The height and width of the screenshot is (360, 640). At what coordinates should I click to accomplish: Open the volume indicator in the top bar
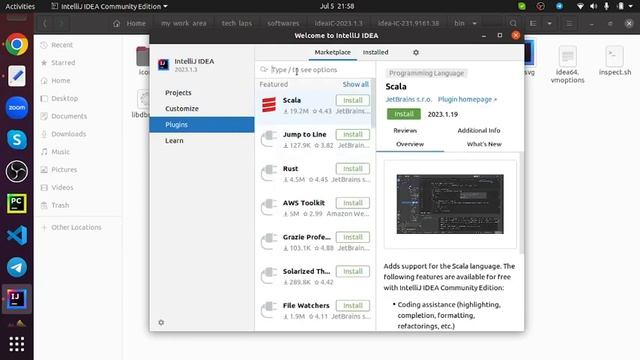[x=593, y=6]
